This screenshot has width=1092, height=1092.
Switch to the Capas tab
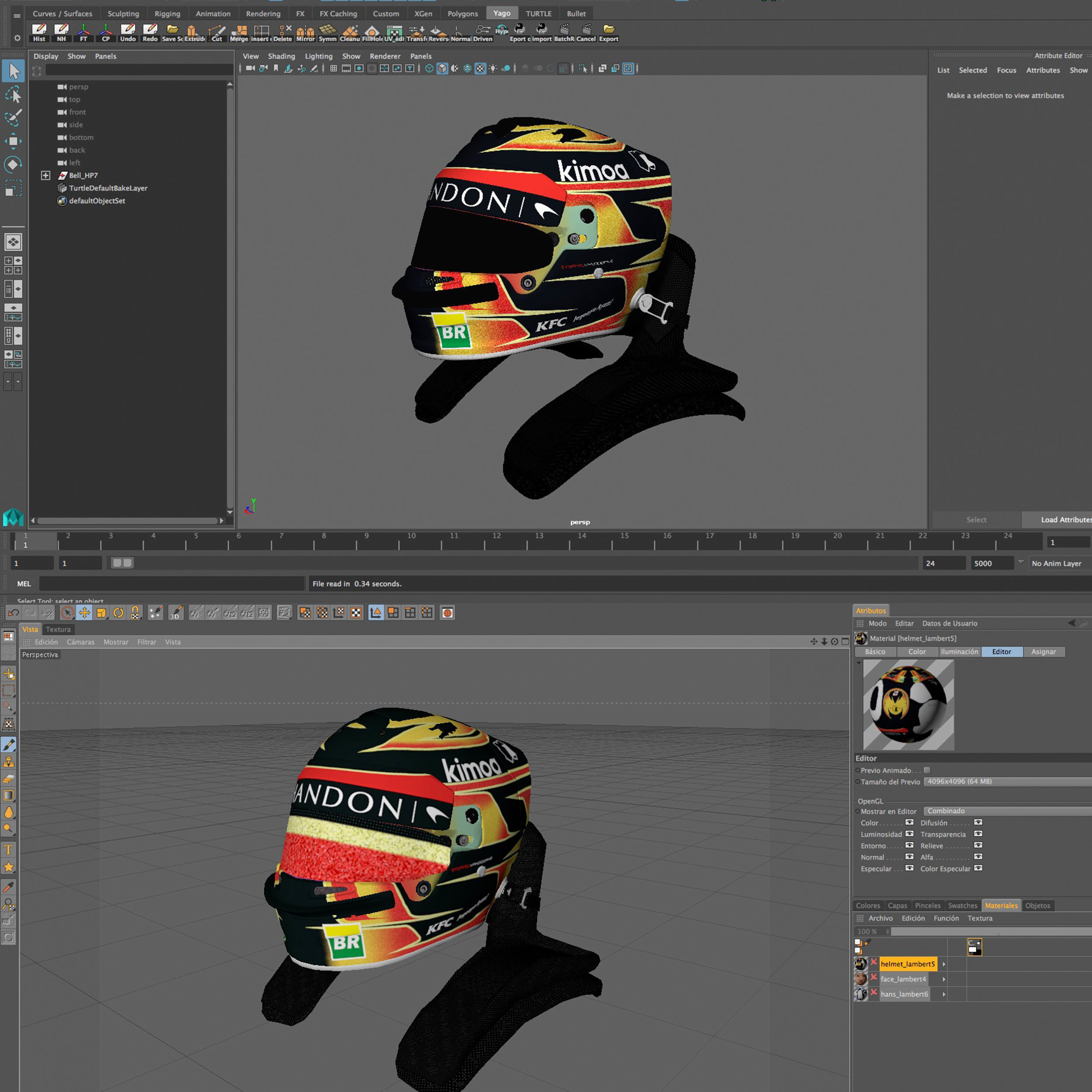(x=897, y=905)
